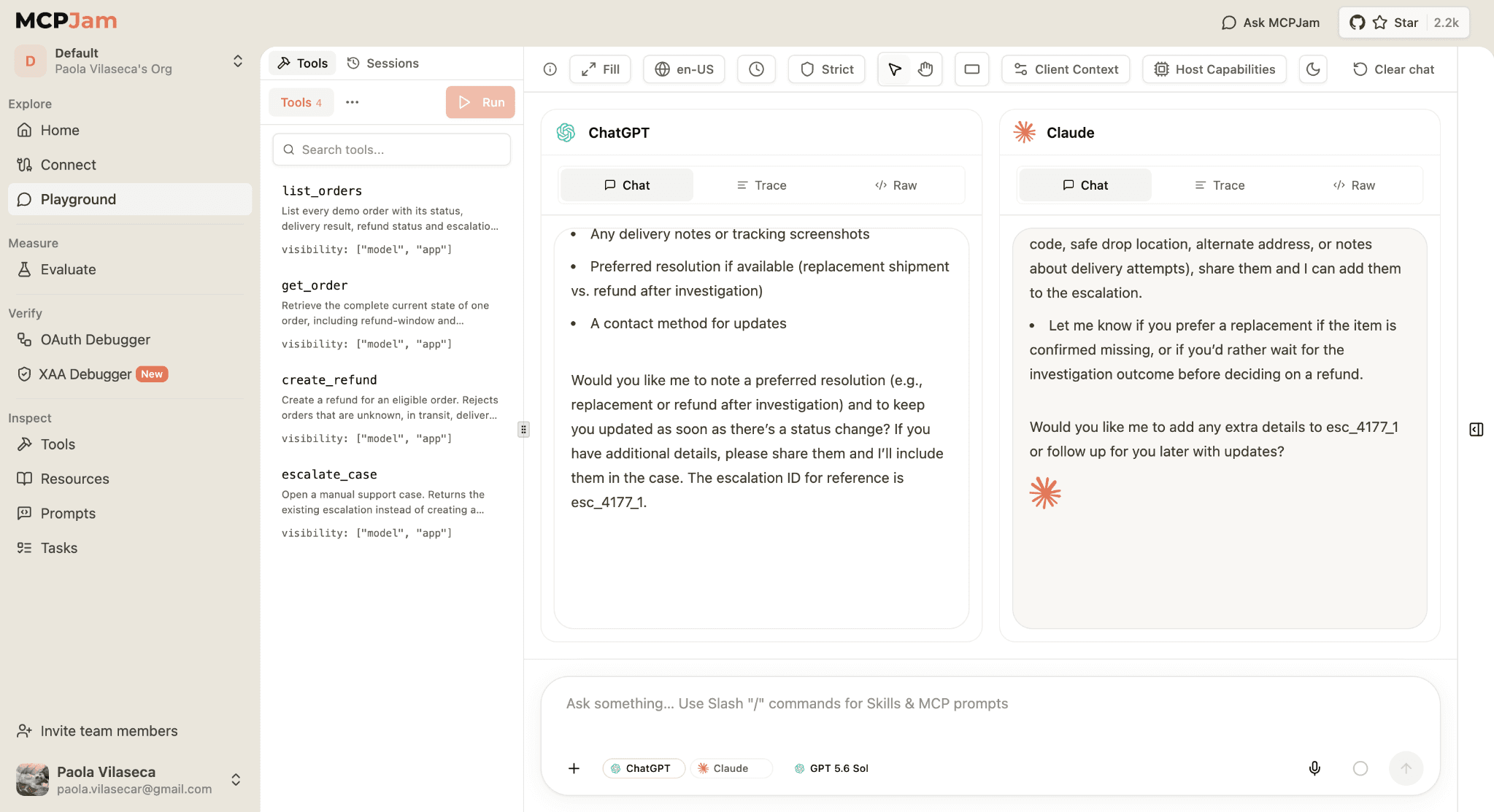Open the Trace tab in ChatGPT panel
Viewport: 1494px width, 812px height.
[761, 185]
